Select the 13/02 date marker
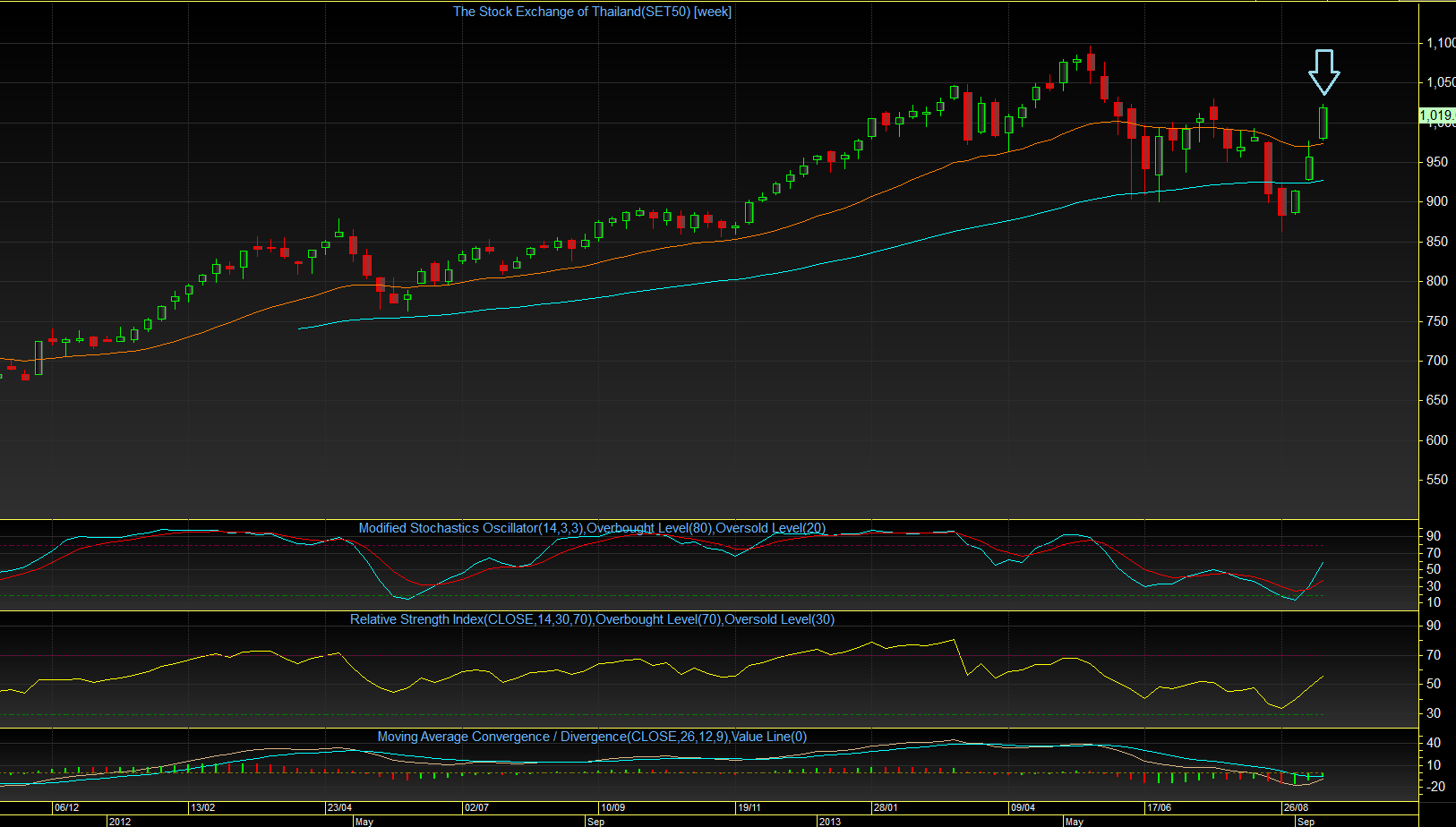 (x=203, y=807)
